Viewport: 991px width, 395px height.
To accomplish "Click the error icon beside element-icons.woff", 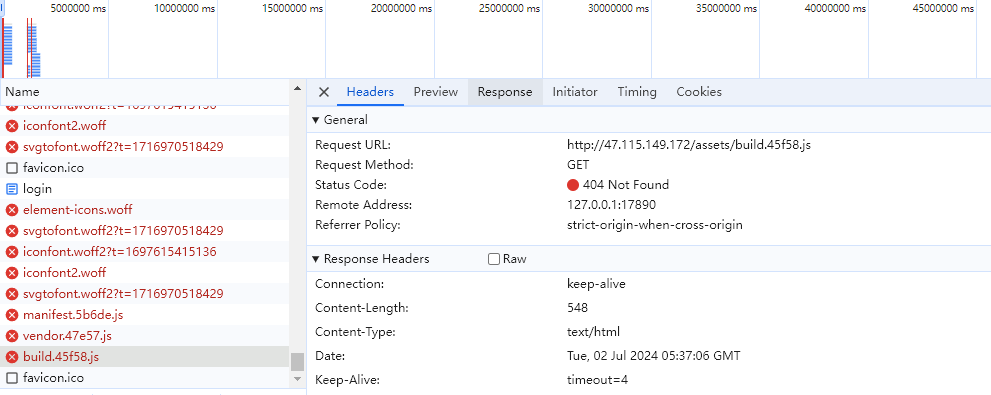I will click(x=11, y=210).
